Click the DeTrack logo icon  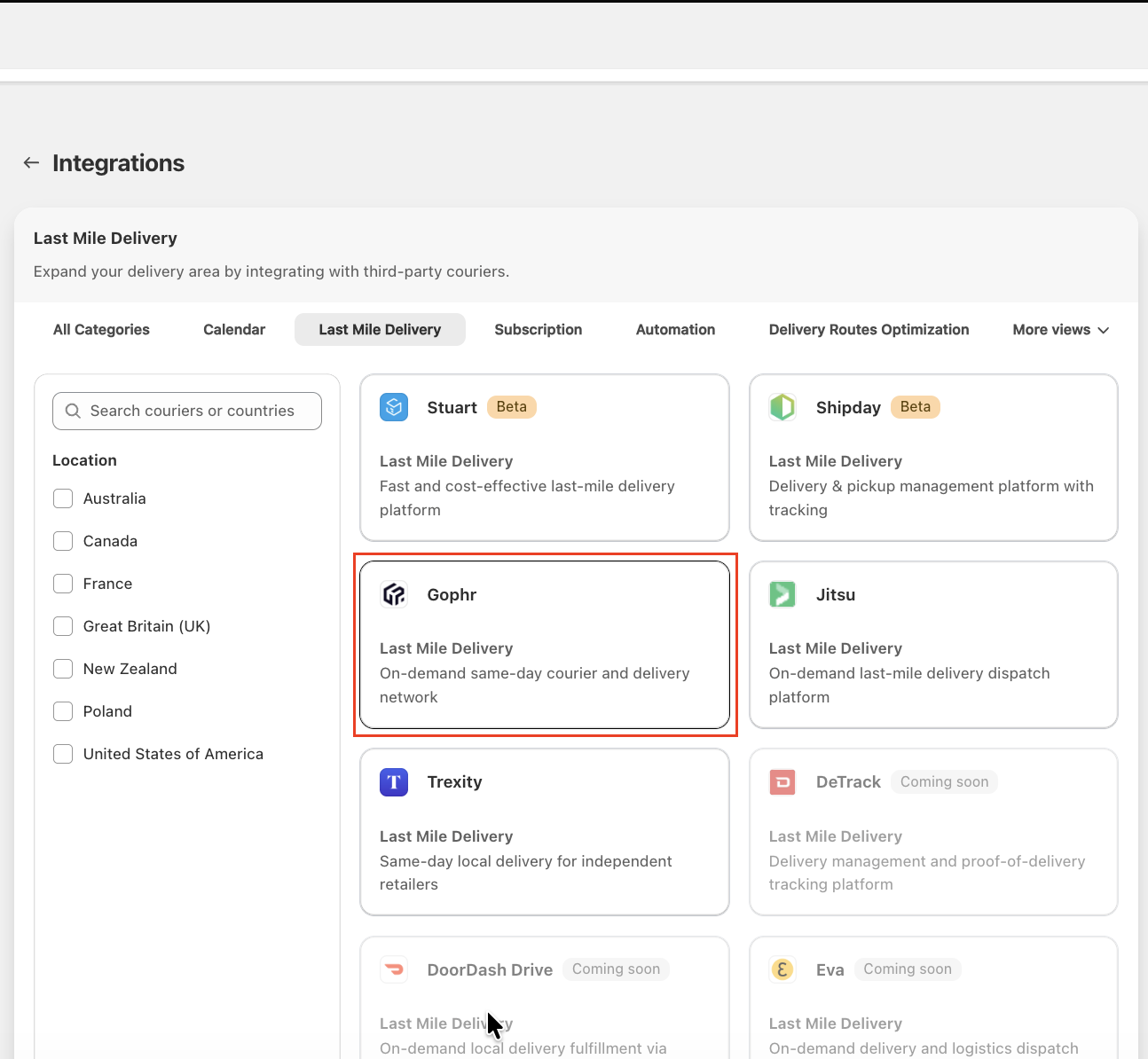[782, 782]
